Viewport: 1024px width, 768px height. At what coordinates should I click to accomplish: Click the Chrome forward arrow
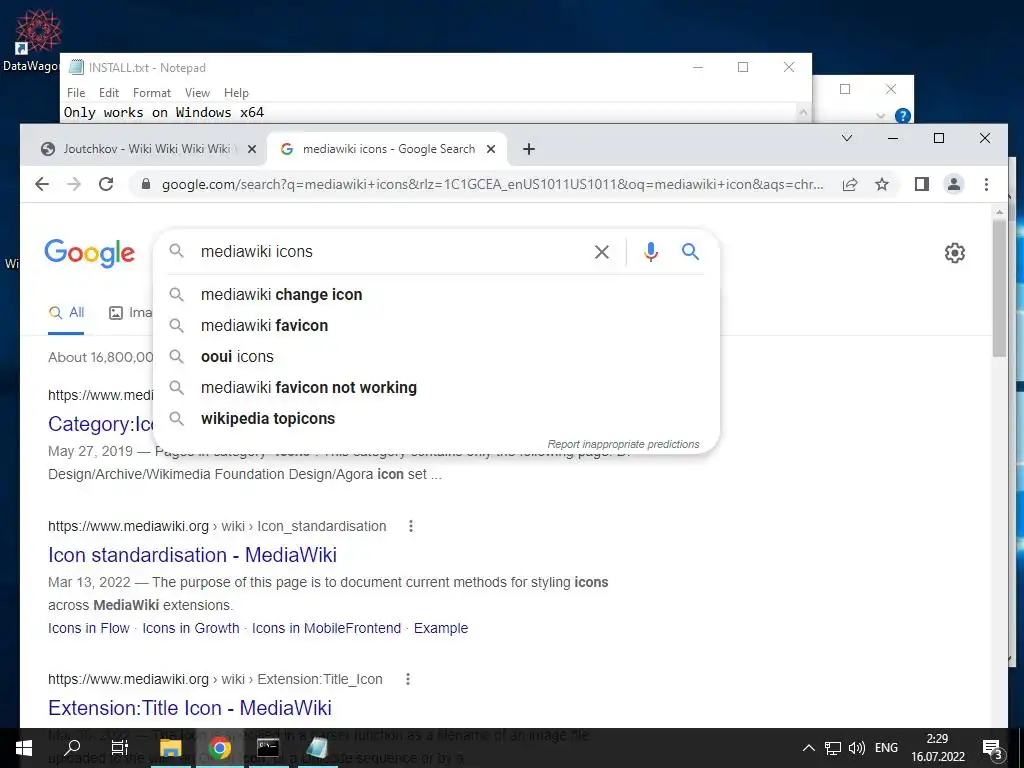click(74, 185)
